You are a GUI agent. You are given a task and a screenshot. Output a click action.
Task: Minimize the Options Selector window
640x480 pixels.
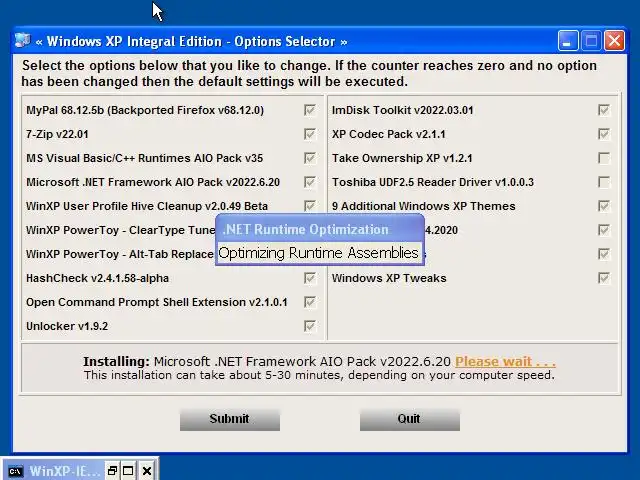point(568,41)
